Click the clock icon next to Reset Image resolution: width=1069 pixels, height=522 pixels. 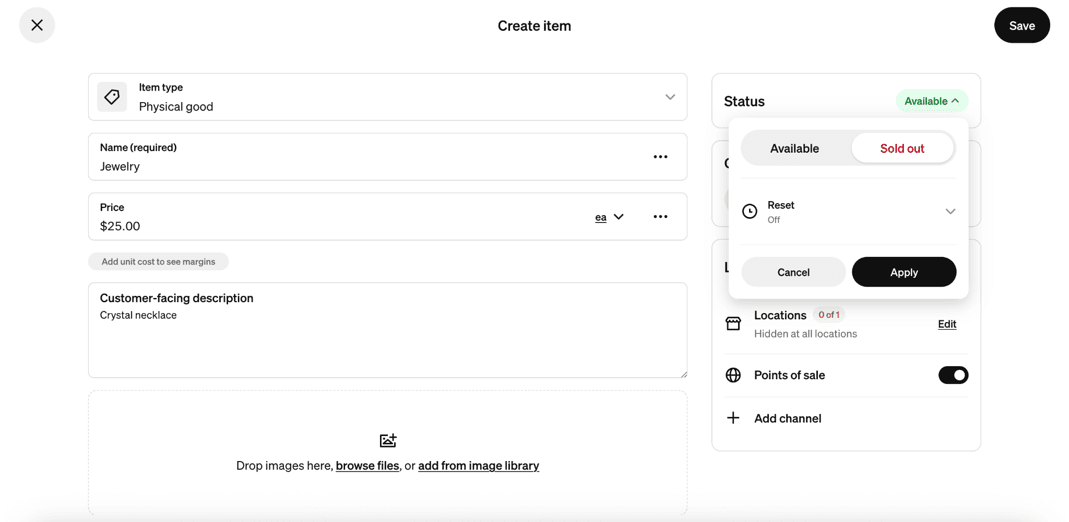click(749, 211)
